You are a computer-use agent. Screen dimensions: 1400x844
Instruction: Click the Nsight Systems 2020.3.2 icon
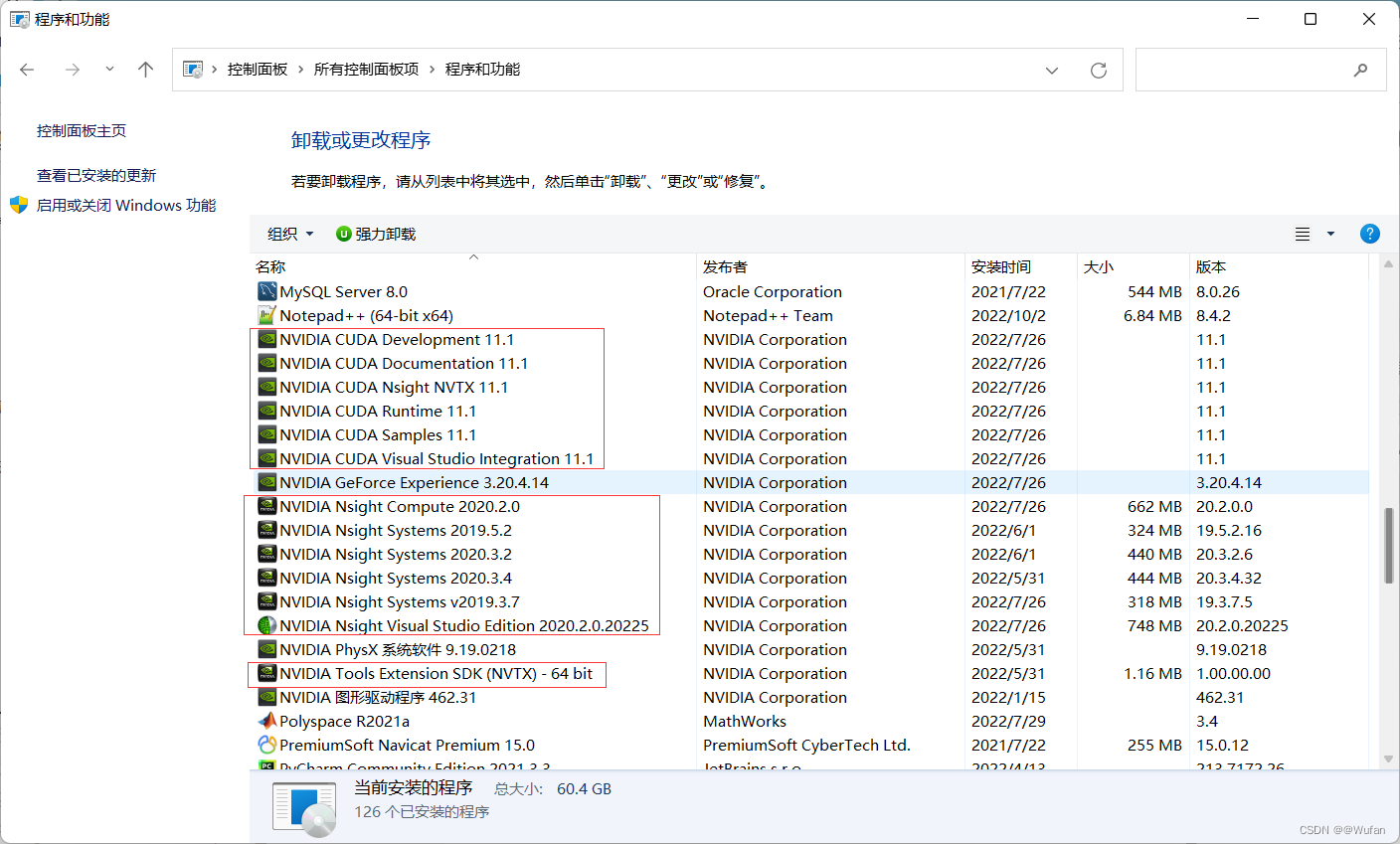tap(266, 554)
